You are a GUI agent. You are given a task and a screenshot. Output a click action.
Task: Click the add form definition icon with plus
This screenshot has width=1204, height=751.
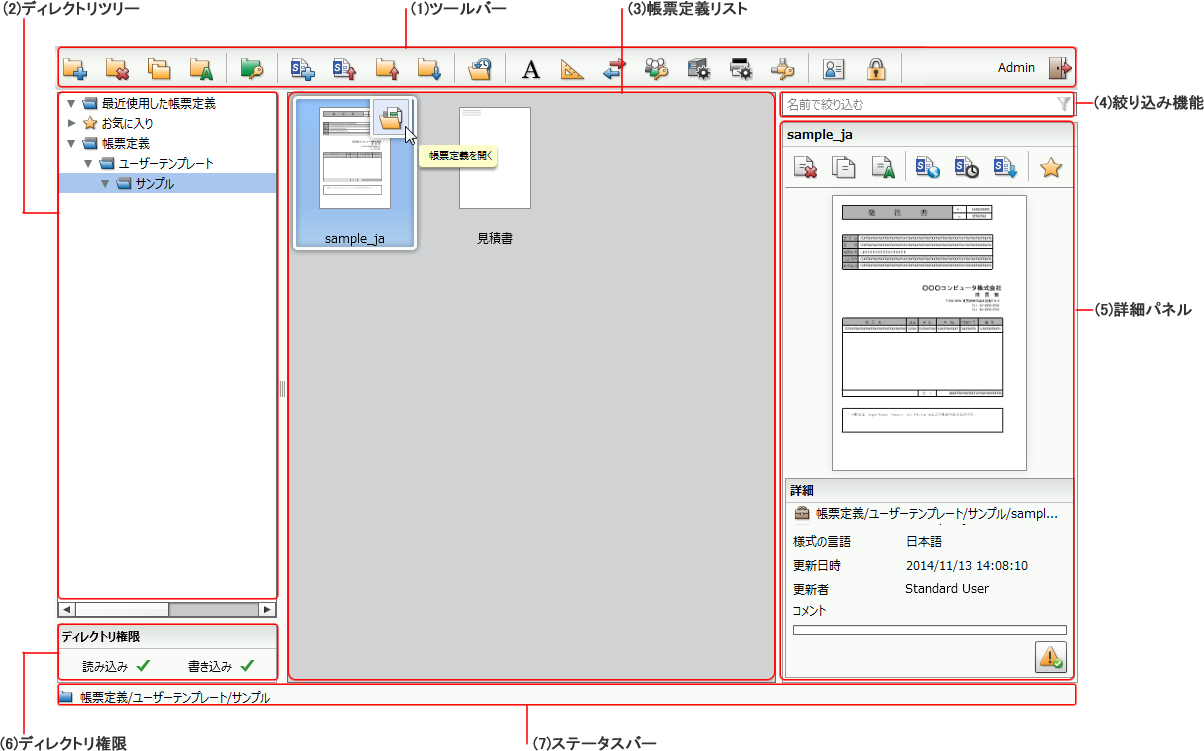[x=302, y=68]
